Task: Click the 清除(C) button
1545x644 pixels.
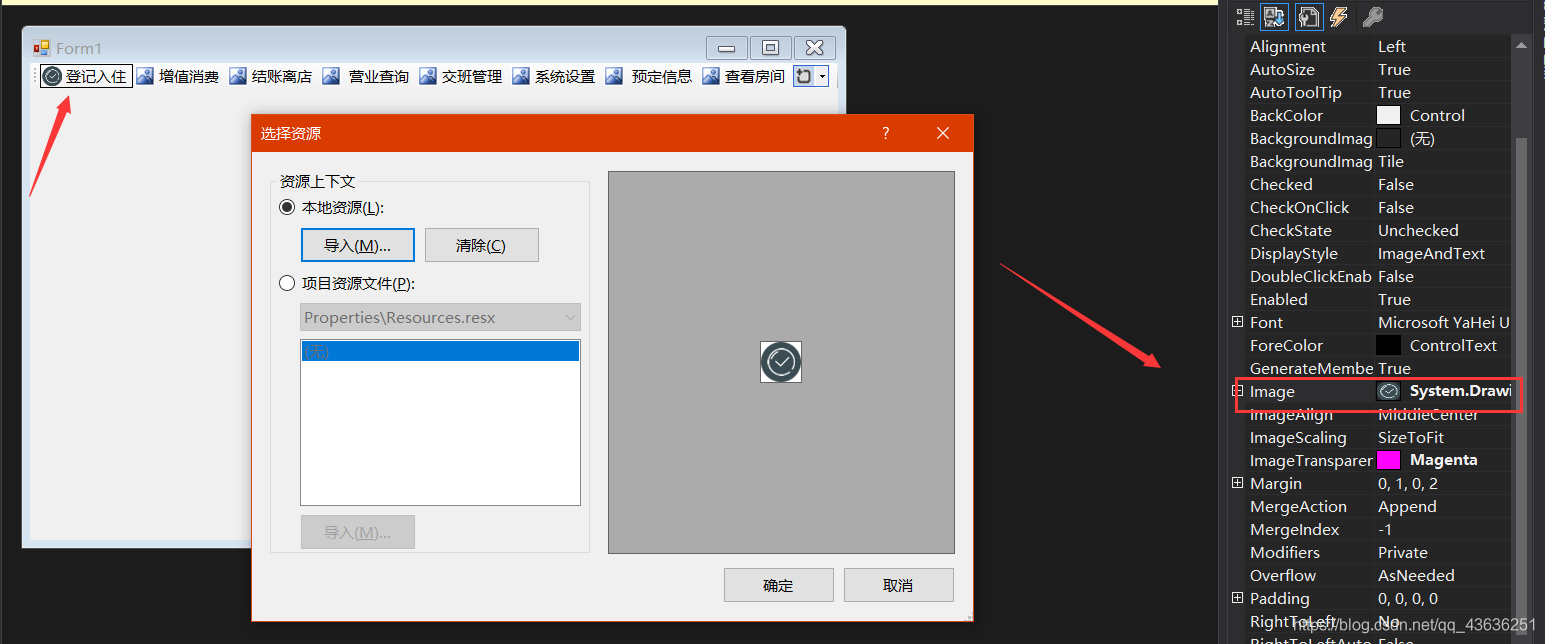Action: 481,245
